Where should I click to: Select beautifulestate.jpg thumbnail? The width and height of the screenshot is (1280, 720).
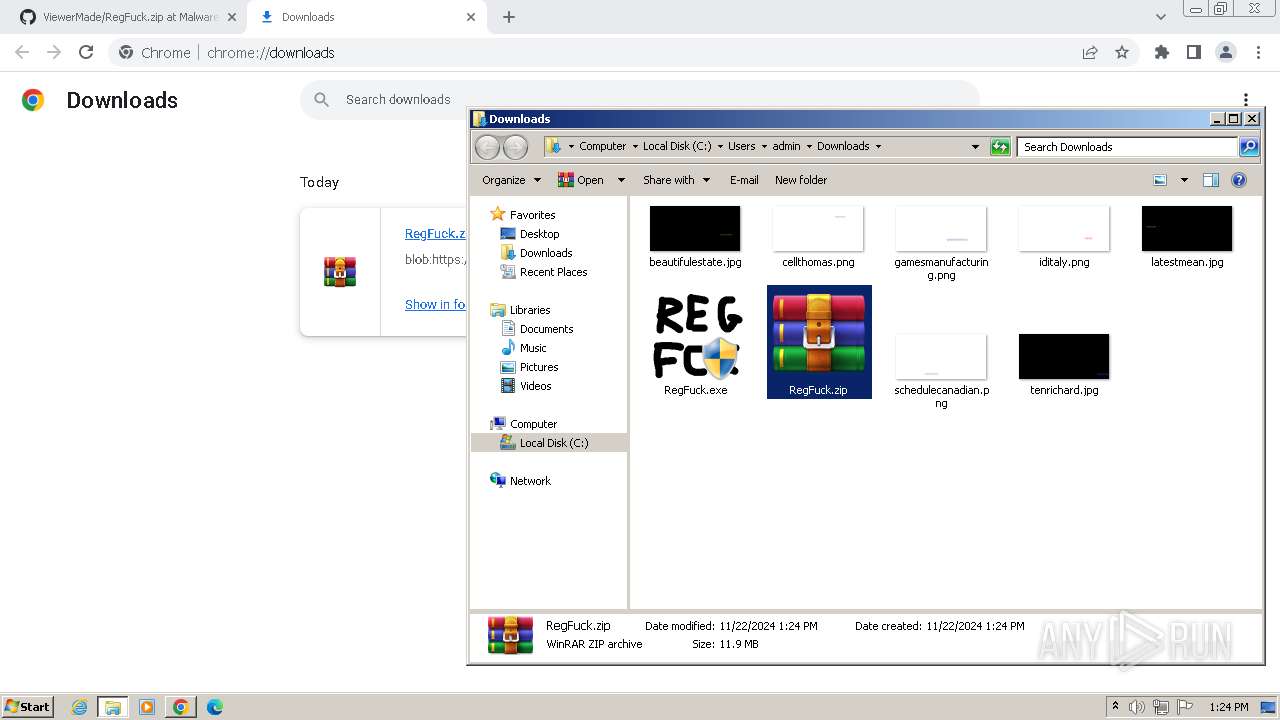point(695,229)
